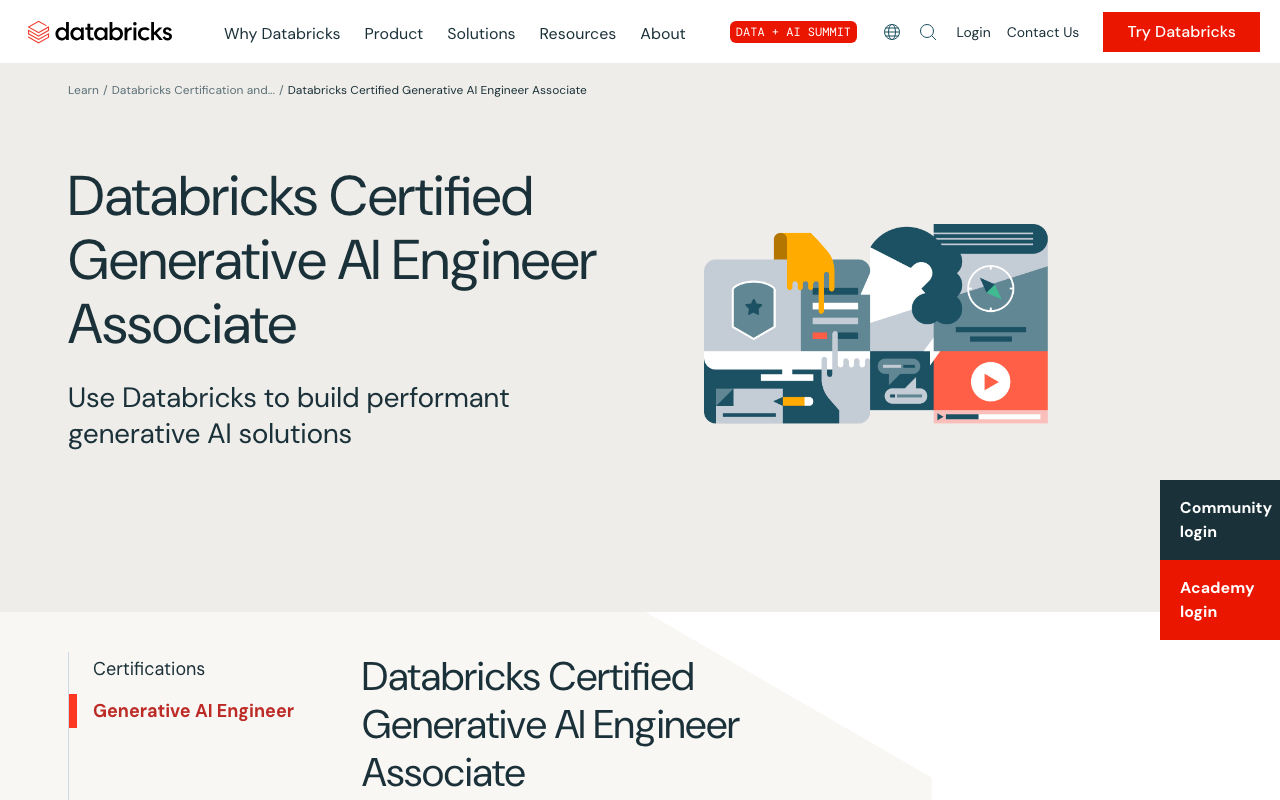
Task: Click the Login link
Action: tap(973, 31)
